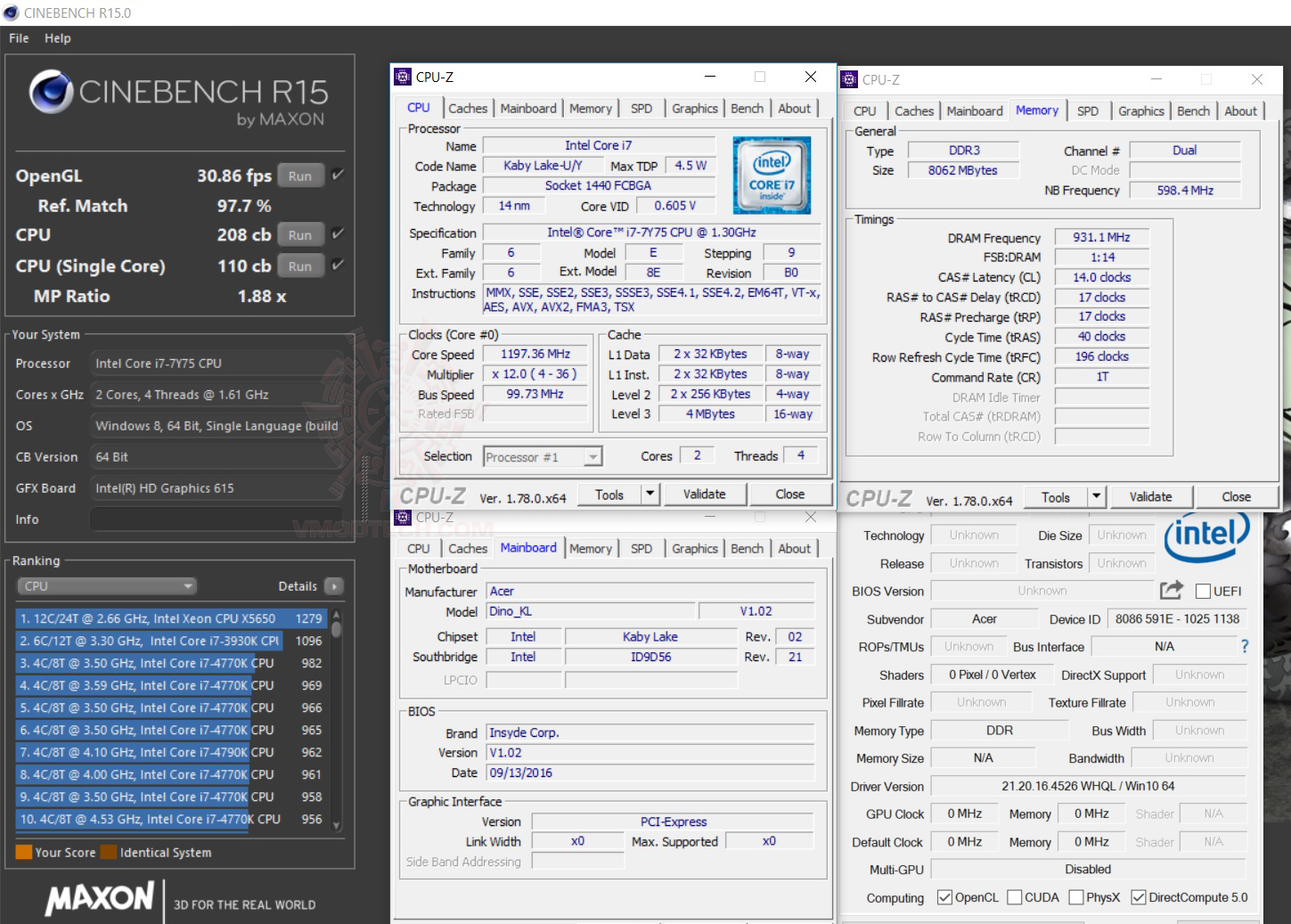This screenshot has height=924, width=1291.
Task: Click the ranking list scrollbar down arrow
Action: pyautogui.click(x=337, y=825)
